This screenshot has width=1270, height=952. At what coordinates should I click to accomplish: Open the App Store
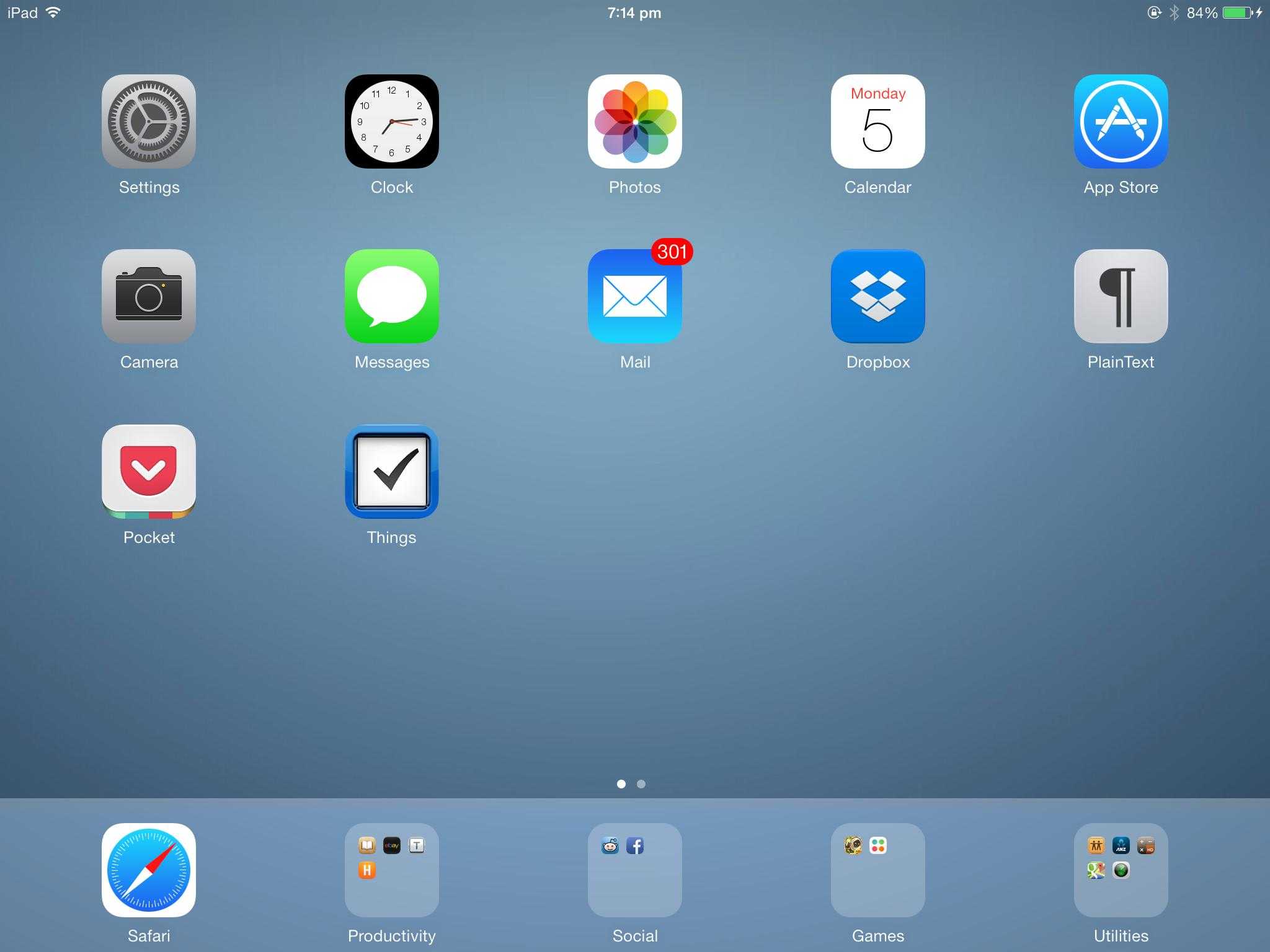click(1121, 121)
